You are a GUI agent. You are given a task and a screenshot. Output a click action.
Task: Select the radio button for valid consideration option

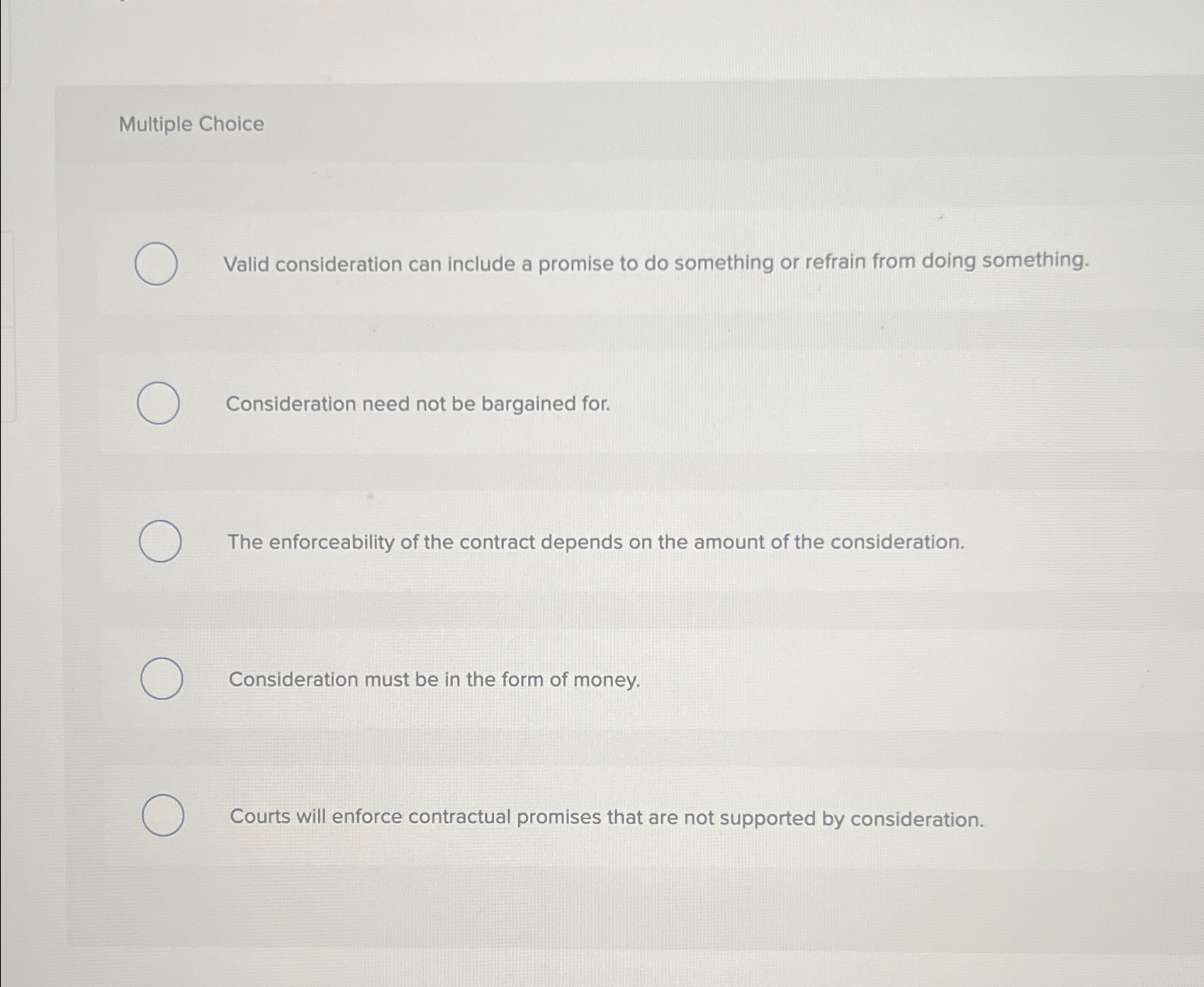click(156, 264)
